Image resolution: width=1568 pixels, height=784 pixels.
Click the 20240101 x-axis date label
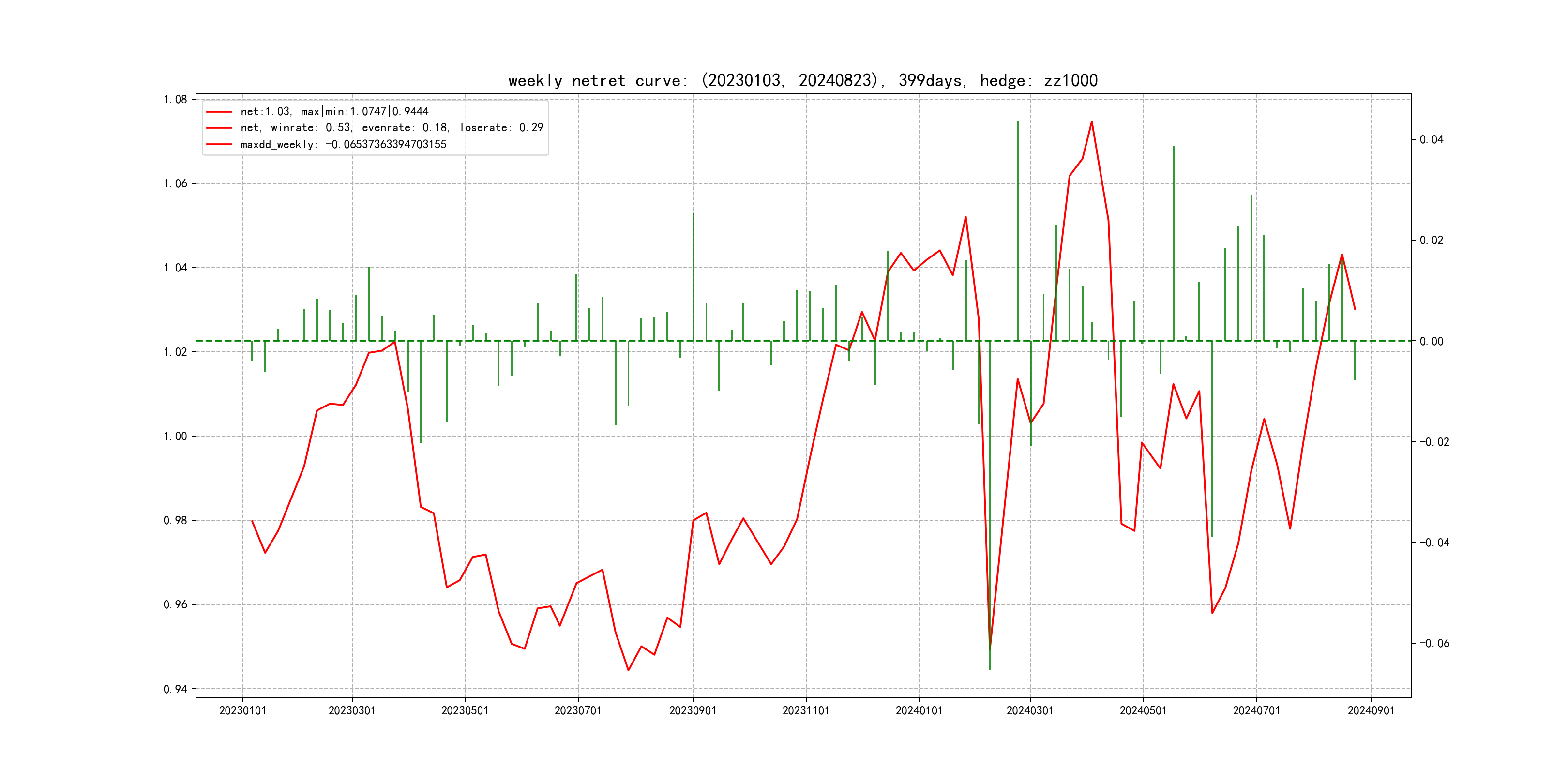click(x=919, y=710)
